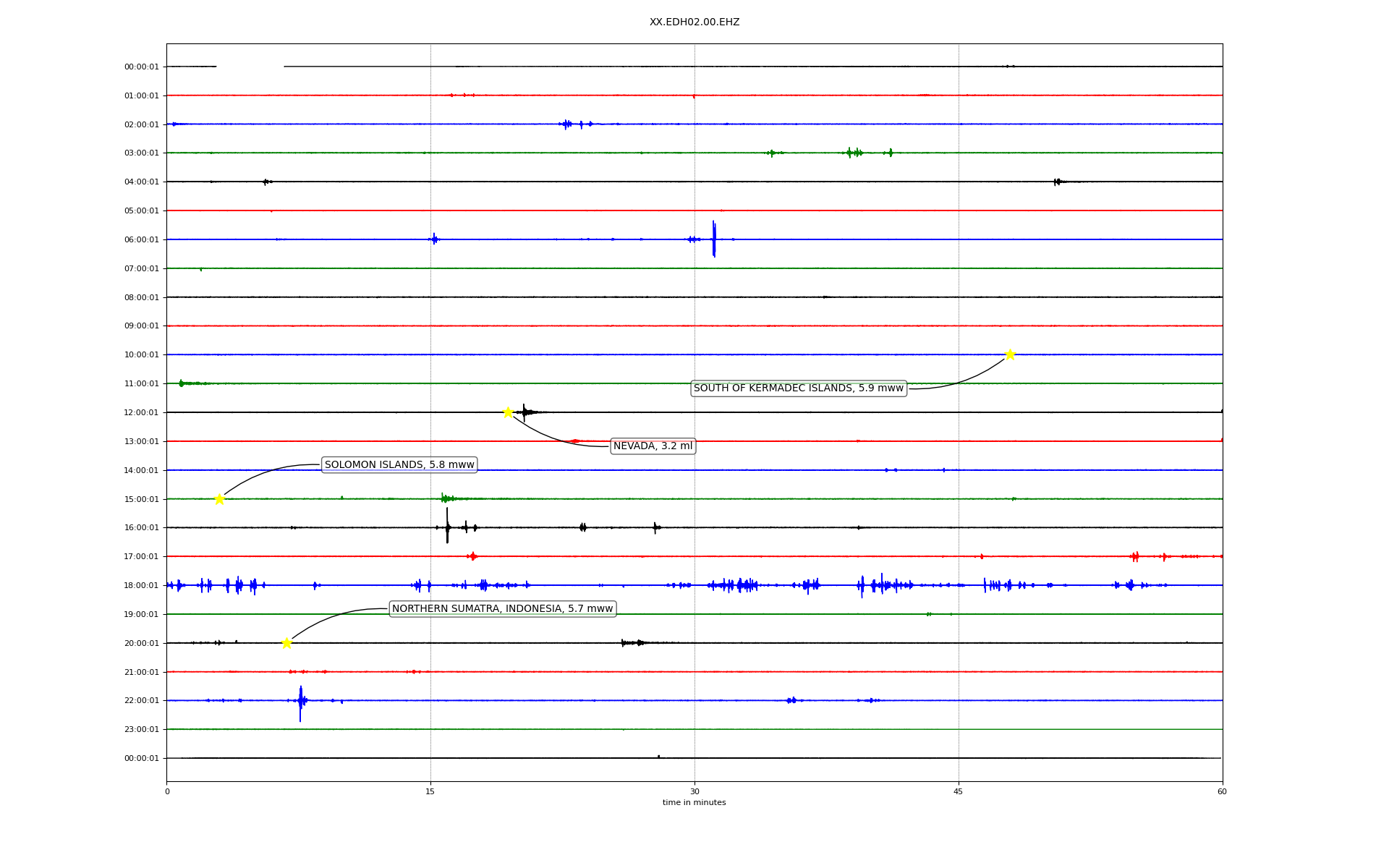Screen dimensions: 1389x868
Task: Click the Solomon Islands yellow star marker
Action: tap(219, 499)
